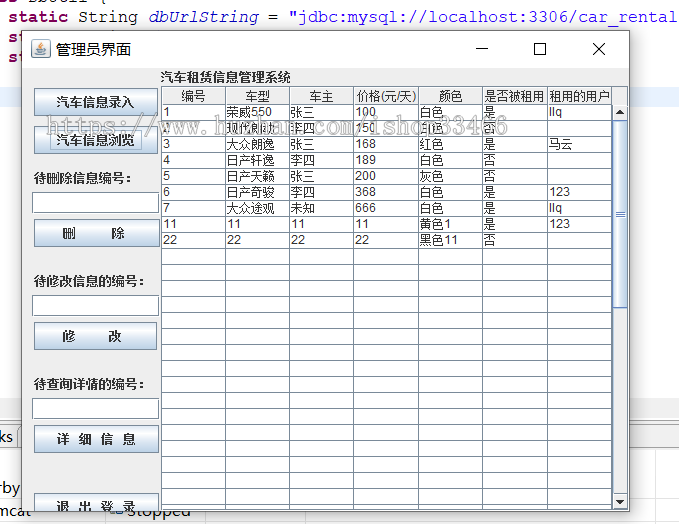679x524 pixels.
Task: Select the 是否被租用 column header
Action: tap(515, 96)
